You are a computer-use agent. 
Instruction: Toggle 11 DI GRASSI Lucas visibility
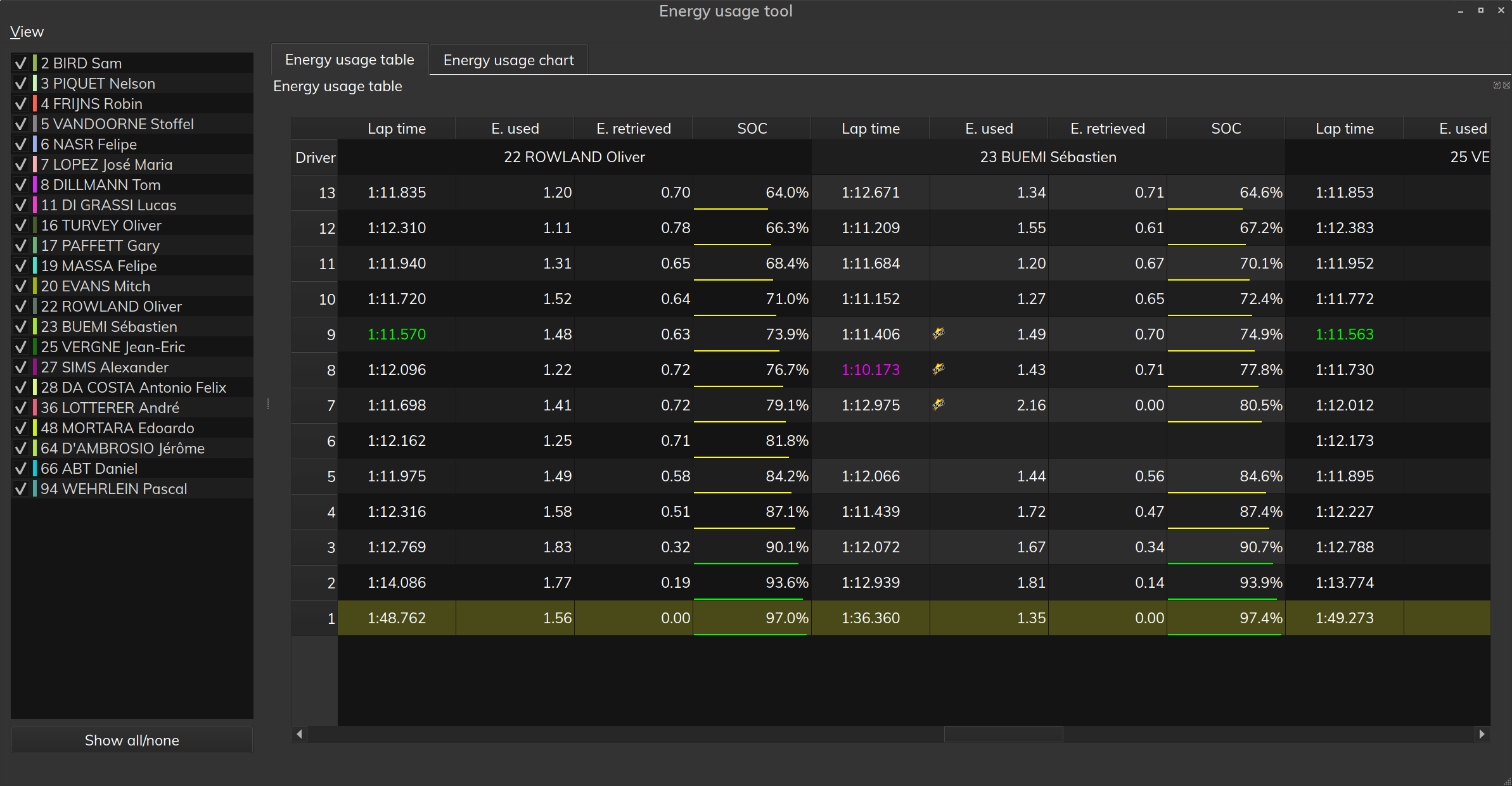[x=20, y=205]
